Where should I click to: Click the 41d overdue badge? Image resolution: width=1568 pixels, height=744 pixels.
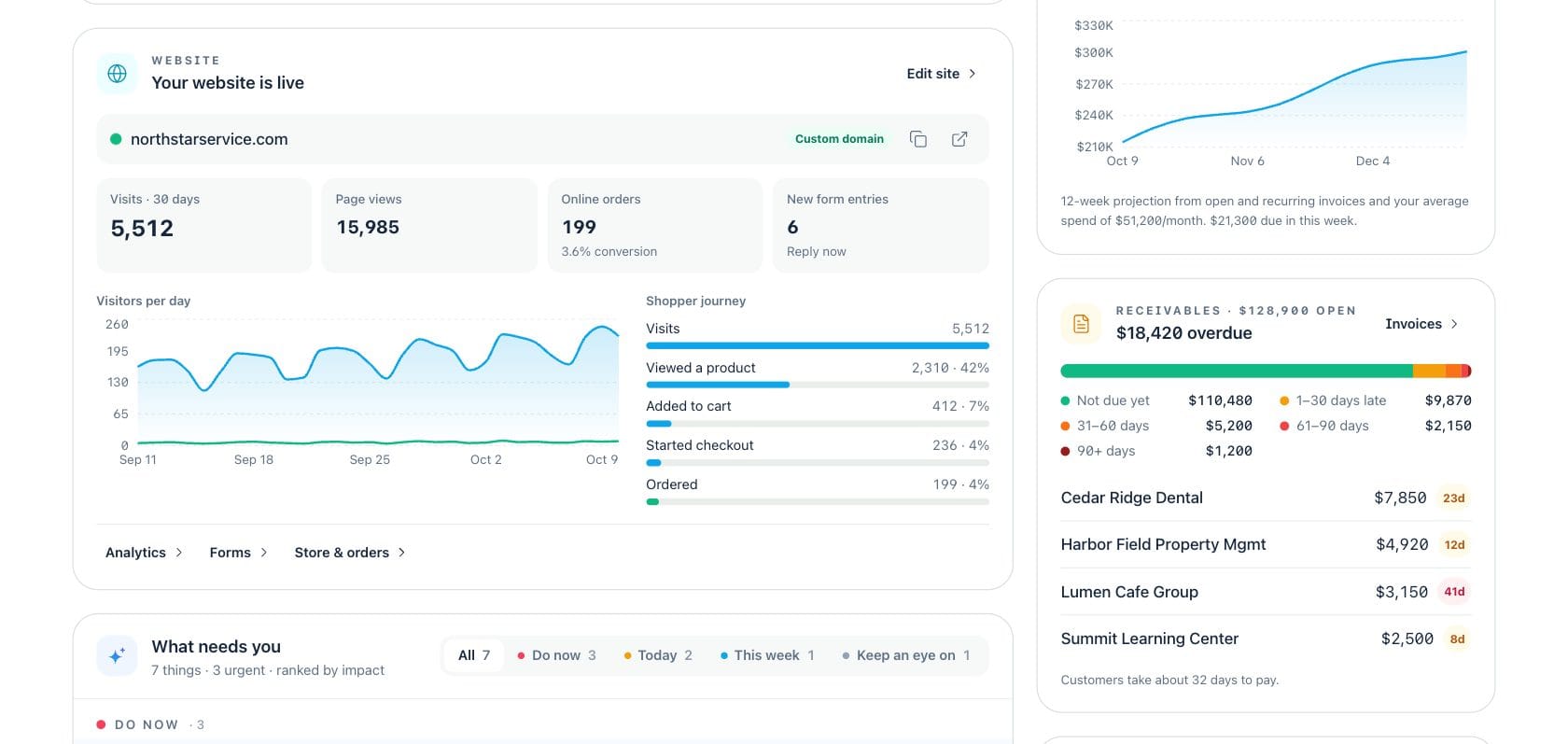coord(1454,592)
